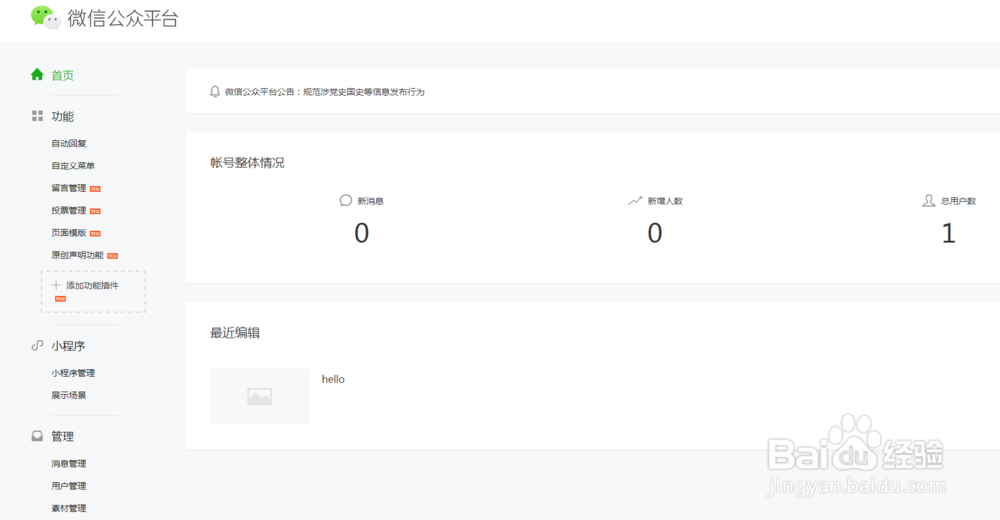
Task: Click the 最近编辑 heading
Action: point(235,332)
